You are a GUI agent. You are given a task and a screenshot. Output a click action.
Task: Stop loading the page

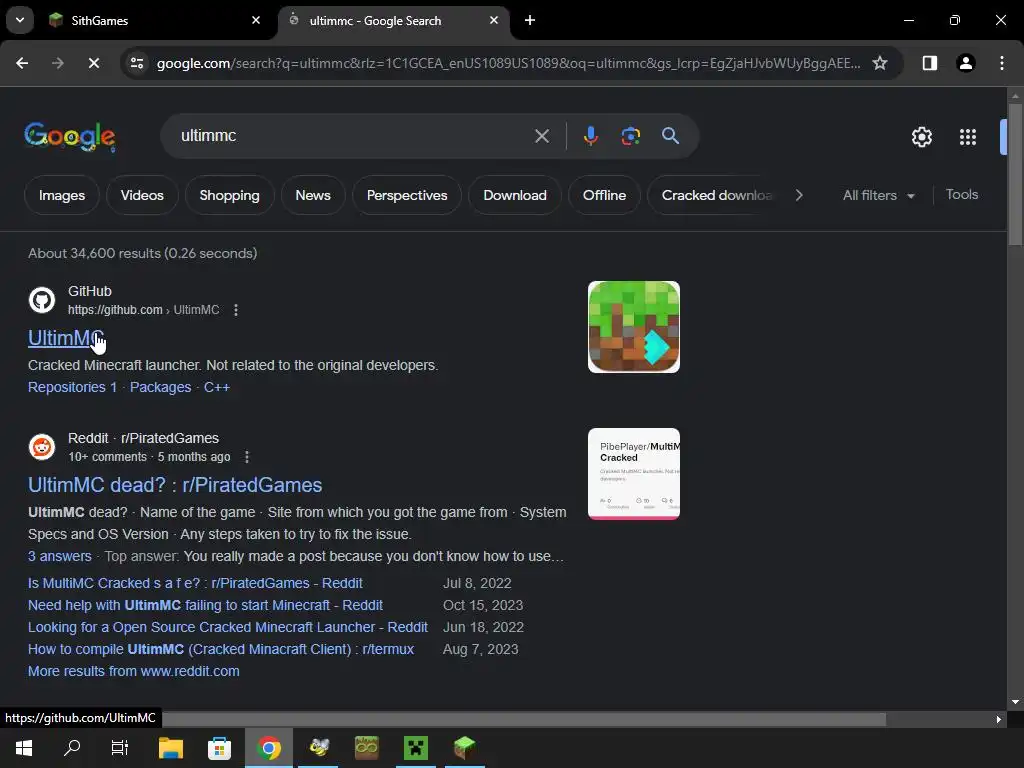93,63
